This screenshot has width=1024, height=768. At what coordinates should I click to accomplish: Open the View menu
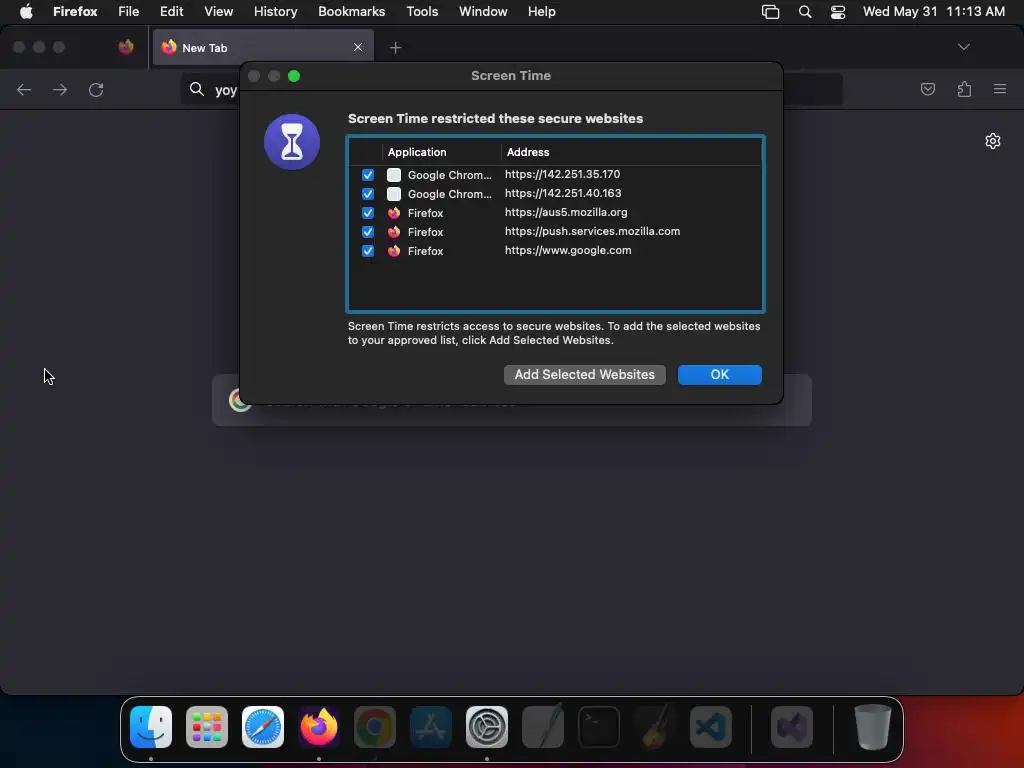pos(218,12)
